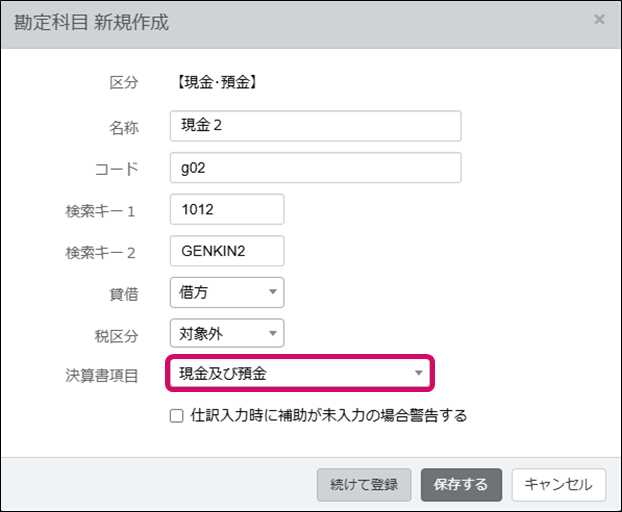Close the 勘定科目 新規作成 dialog

(x=599, y=19)
